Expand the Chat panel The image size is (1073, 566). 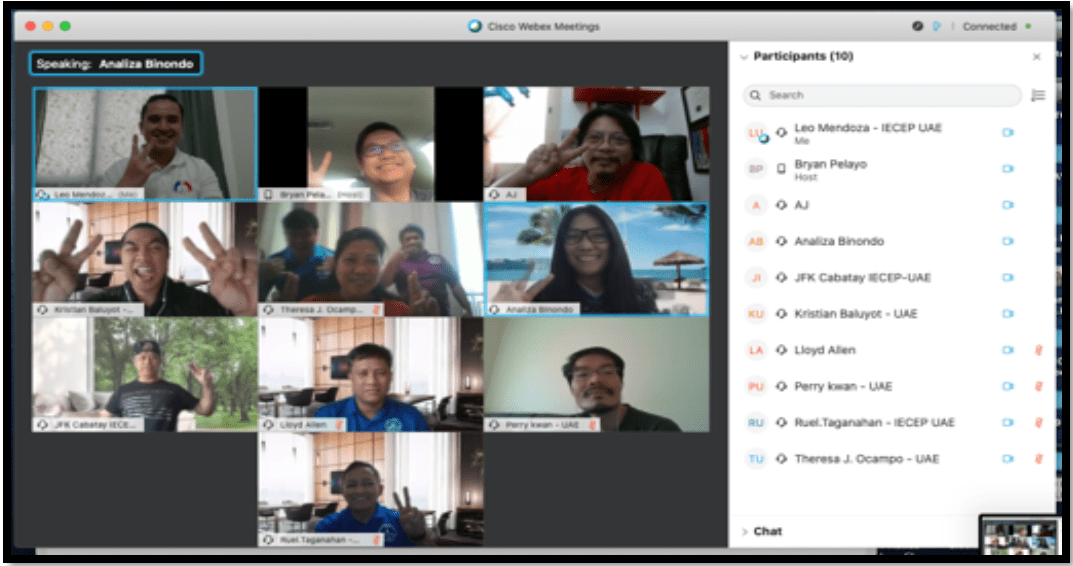tap(767, 531)
